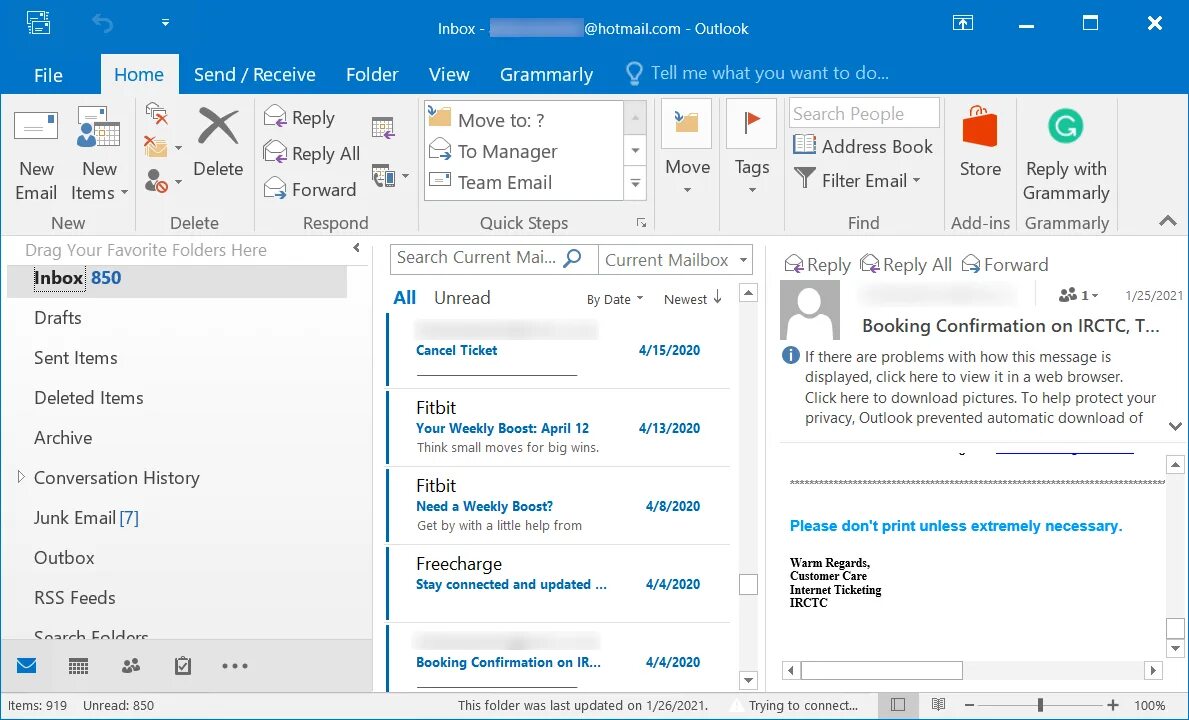1189x720 pixels.
Task: Switch to the Calendar view
Action: pos(78,665)
